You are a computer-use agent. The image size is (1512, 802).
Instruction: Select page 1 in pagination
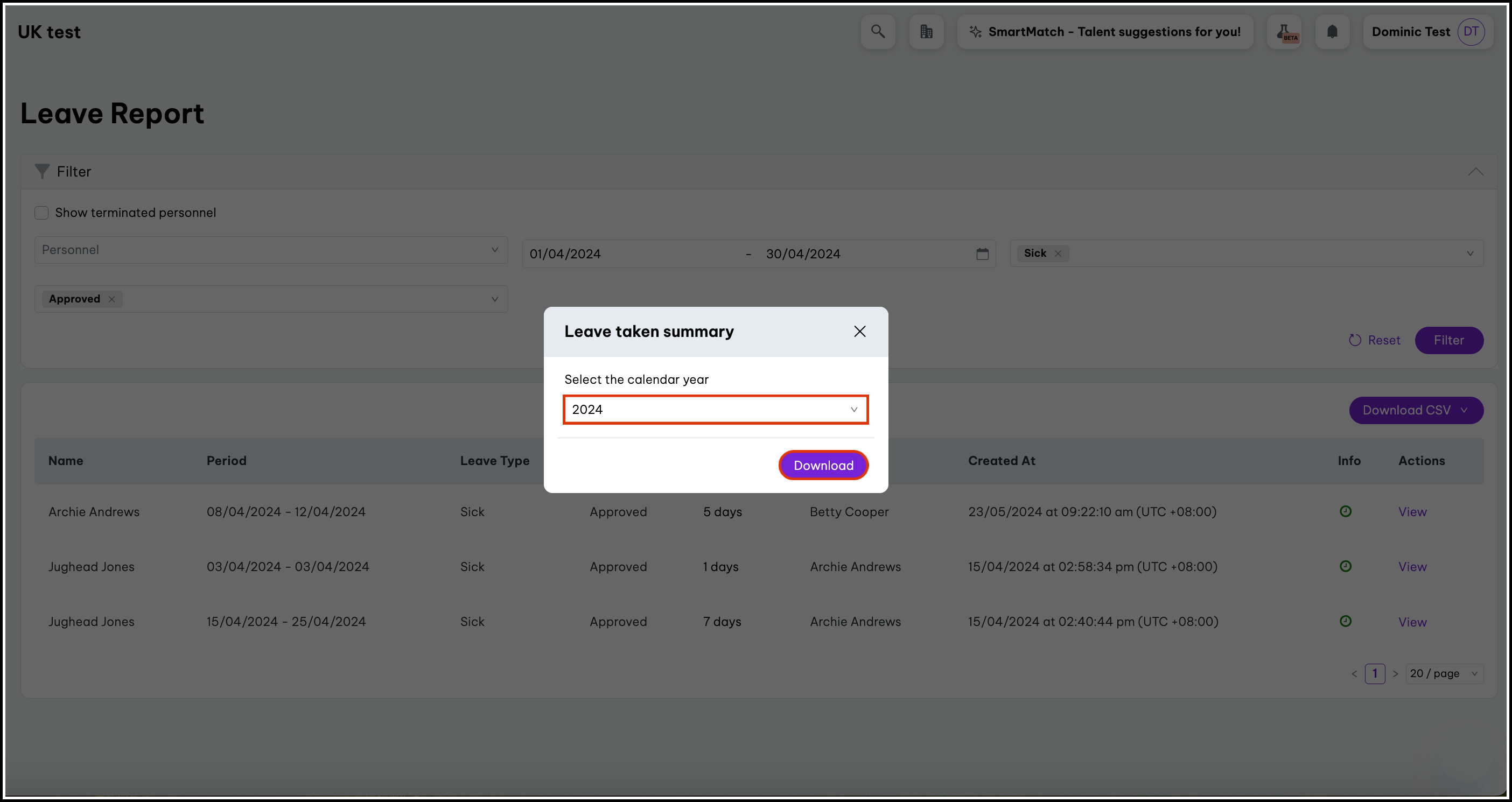pos(1375,673)
